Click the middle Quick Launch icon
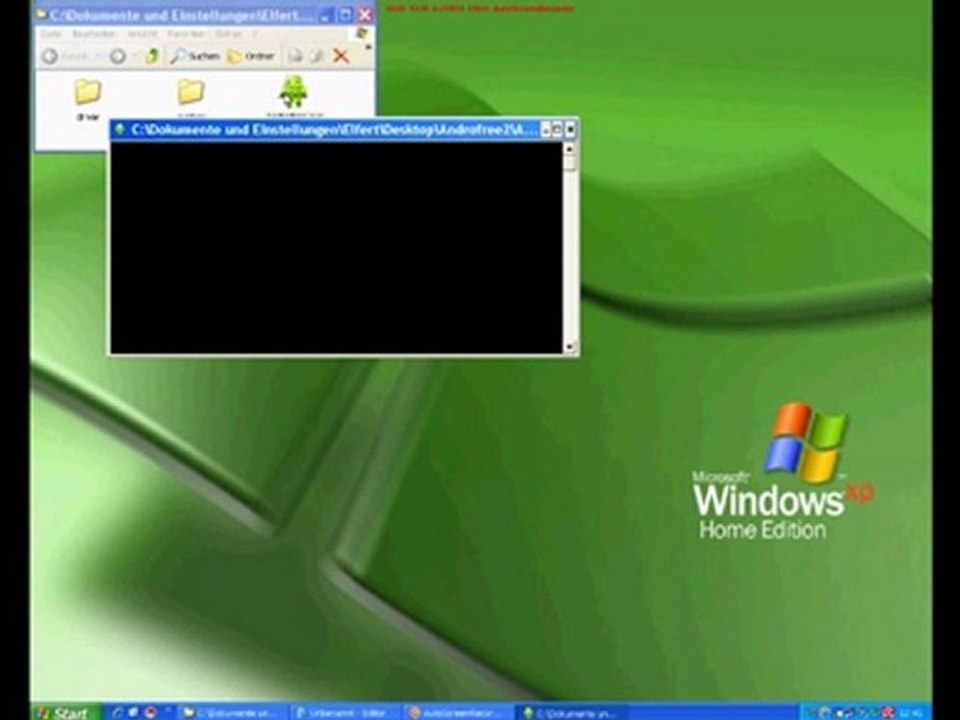Viewport: 960px width, 720px height. click(x=133, y=713)
